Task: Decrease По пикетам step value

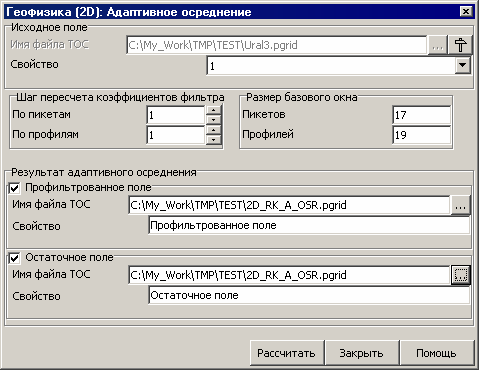Action: tap(213, 120)
